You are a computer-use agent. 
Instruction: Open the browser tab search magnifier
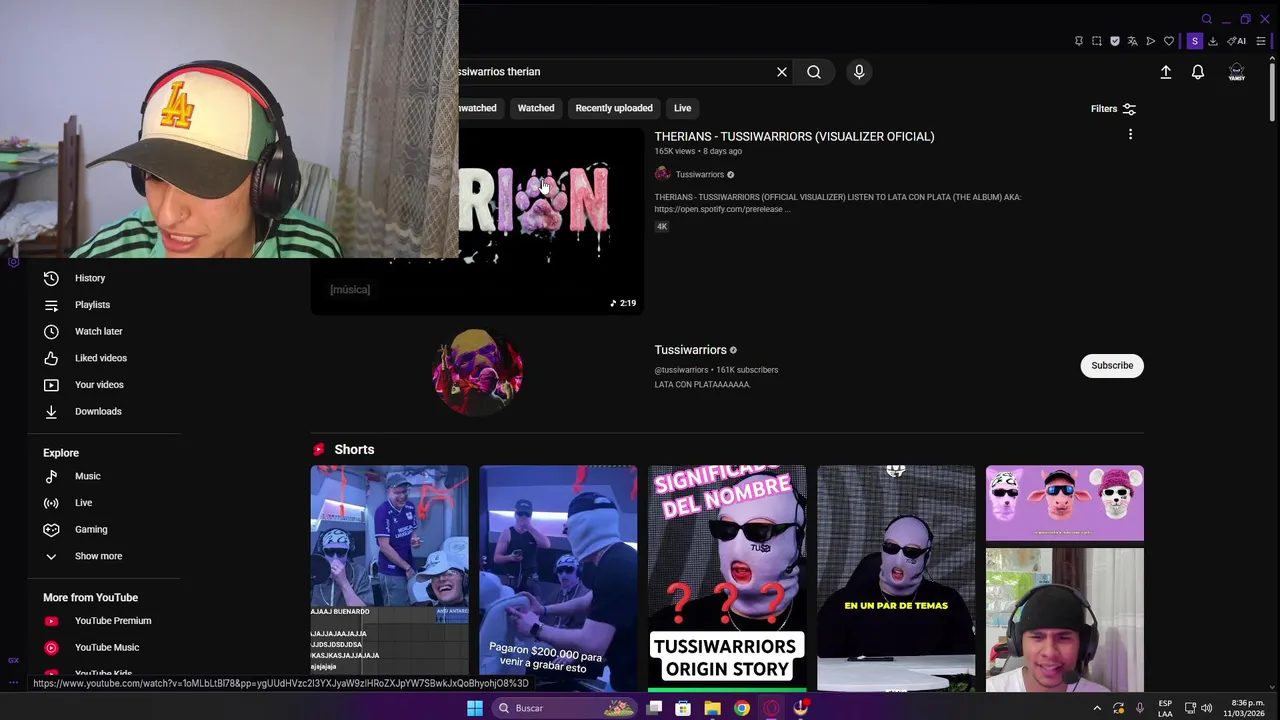coord(1207,19)
